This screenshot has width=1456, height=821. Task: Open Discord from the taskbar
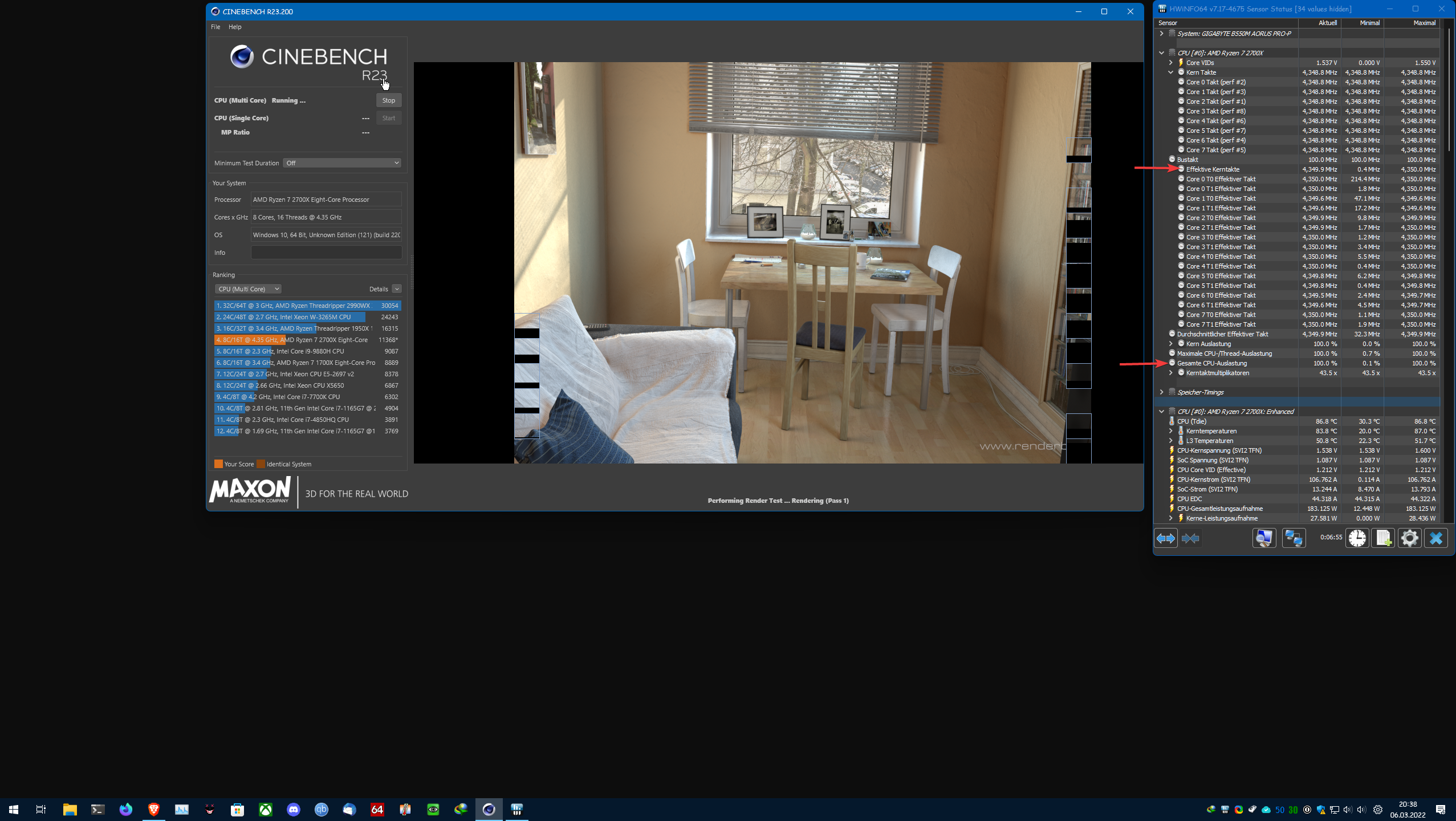tap(293, 809)
